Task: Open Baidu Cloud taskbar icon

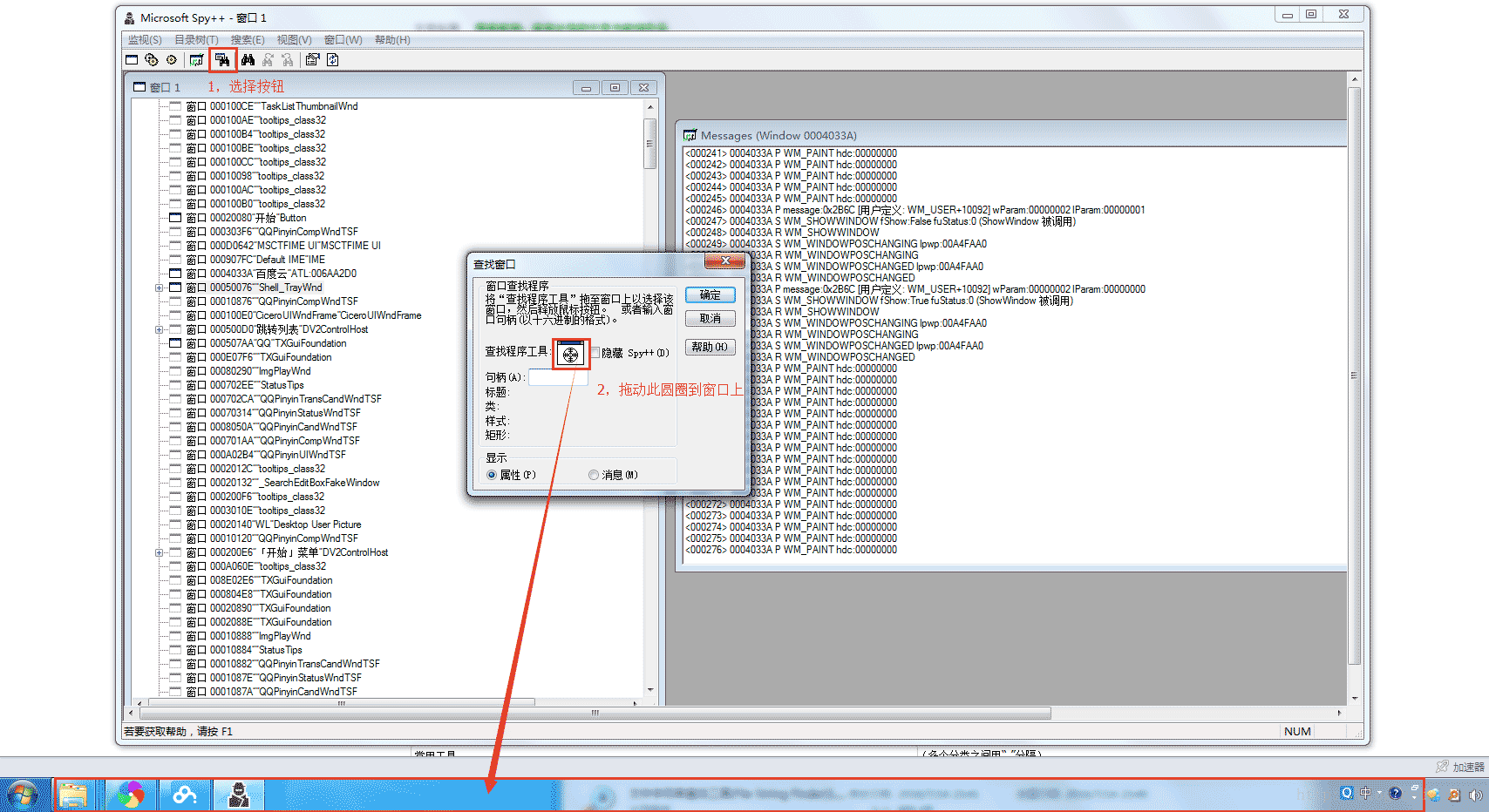Action: (x=184, y=795)
